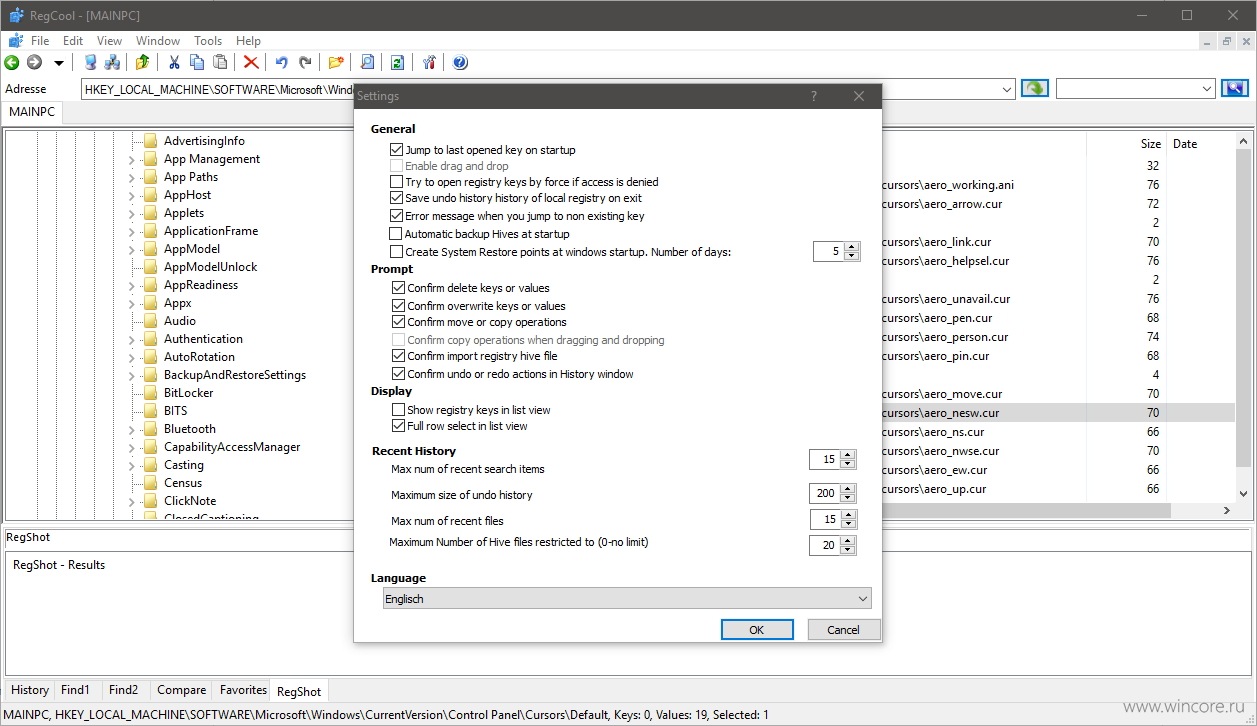
Task: Open the Language dropdown showing Englisch
Action: [x=627, y=599]
